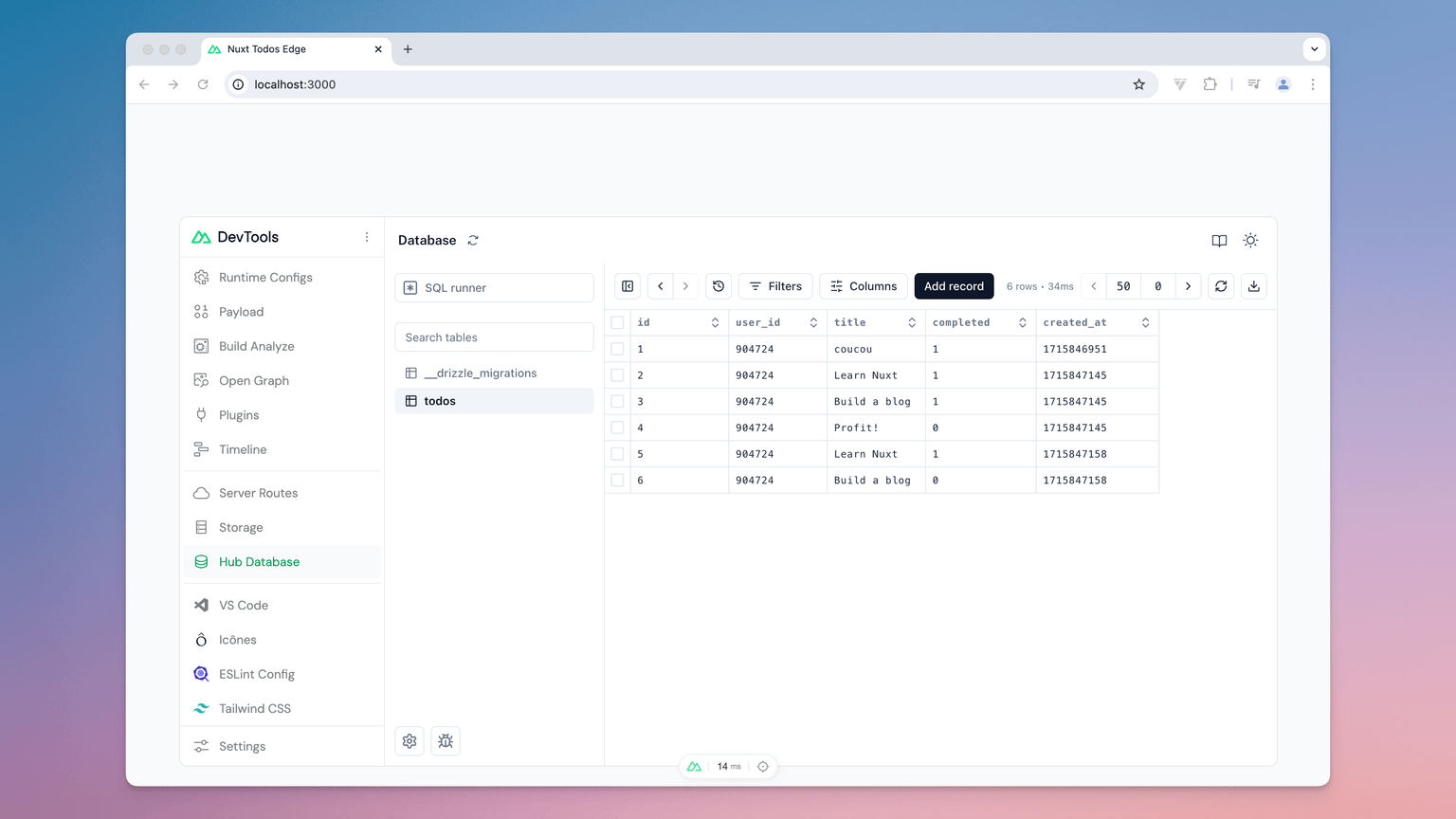Focus the Search tables input field
Screen dimensions: 1456x819
click(494, 337)
